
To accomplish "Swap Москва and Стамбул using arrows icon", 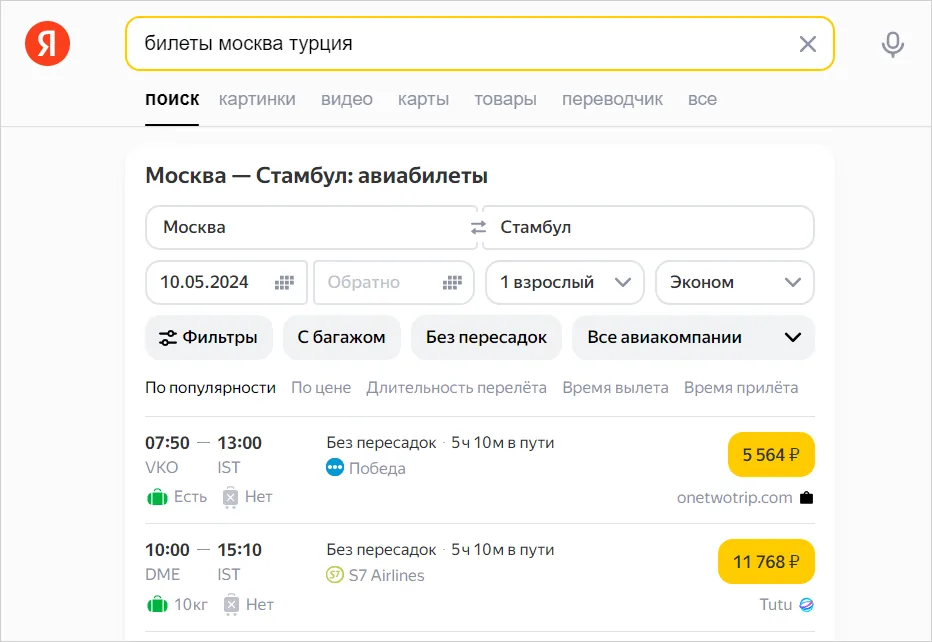I will 477,227.
